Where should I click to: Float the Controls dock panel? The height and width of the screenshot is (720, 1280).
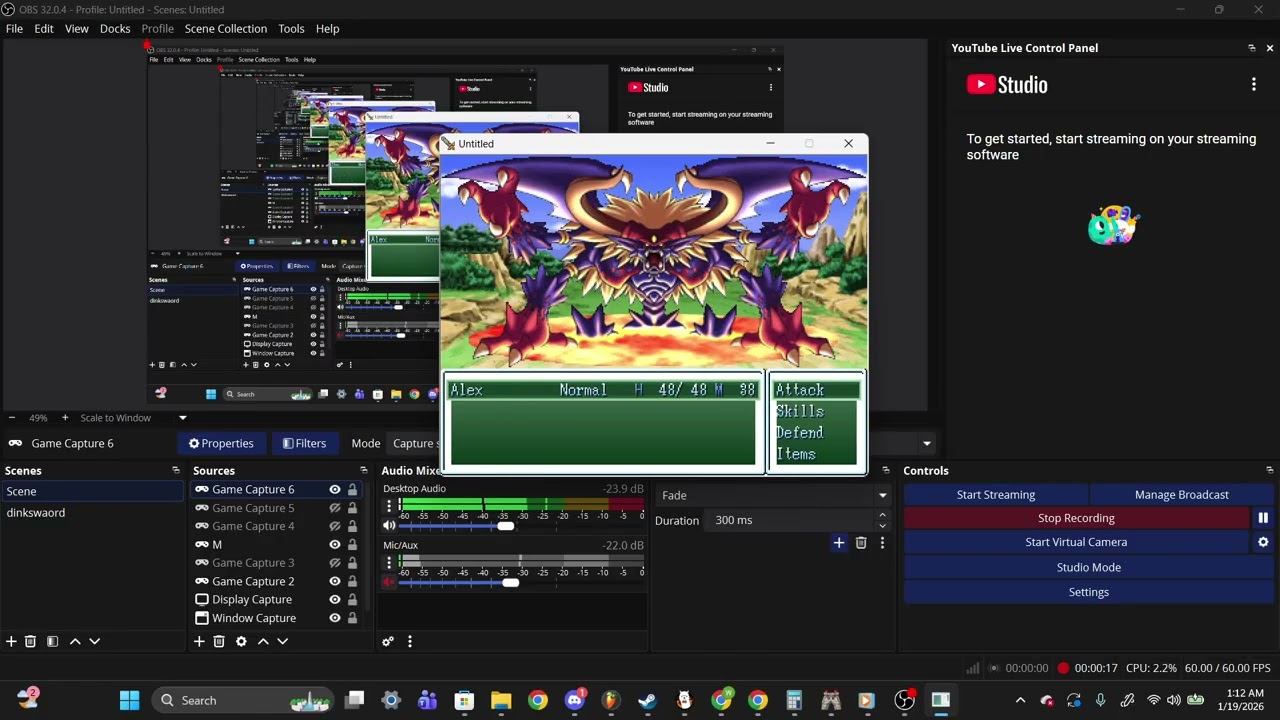(x=1270, y=470)
